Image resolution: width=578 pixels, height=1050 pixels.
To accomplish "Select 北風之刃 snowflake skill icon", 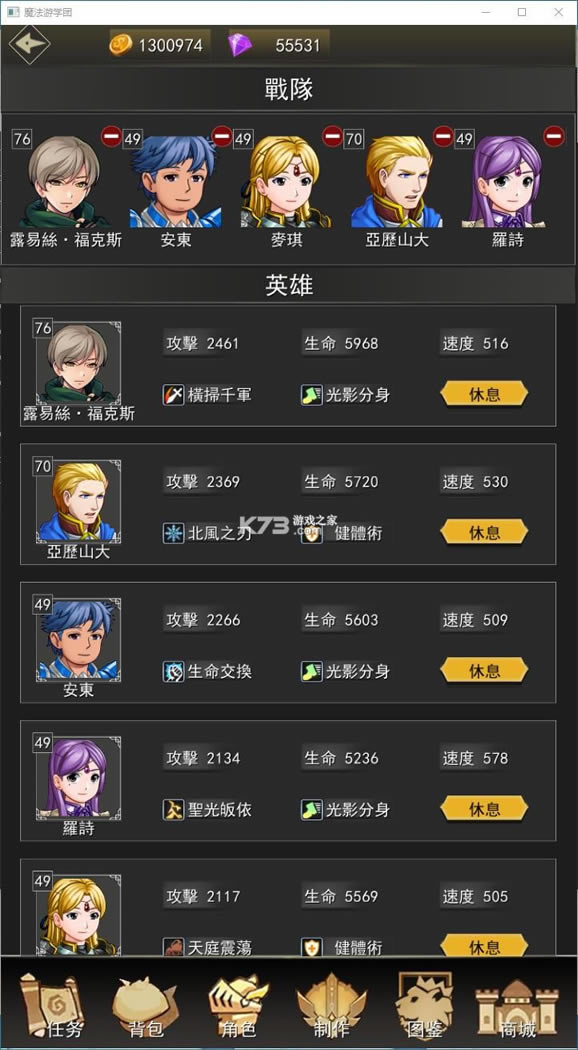I will 173,533.
